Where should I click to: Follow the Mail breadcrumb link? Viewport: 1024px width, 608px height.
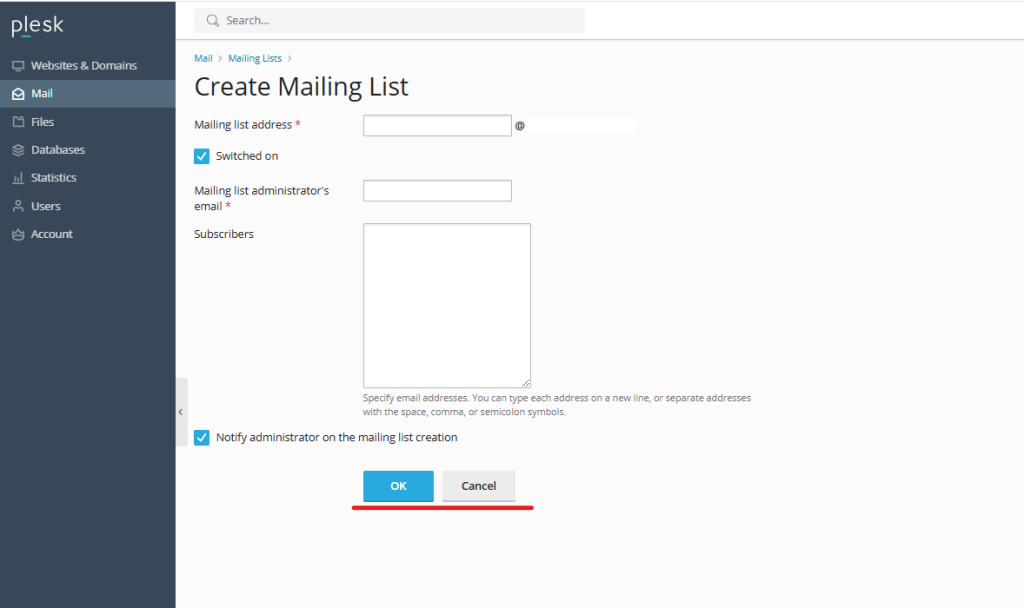pos(203,59)
